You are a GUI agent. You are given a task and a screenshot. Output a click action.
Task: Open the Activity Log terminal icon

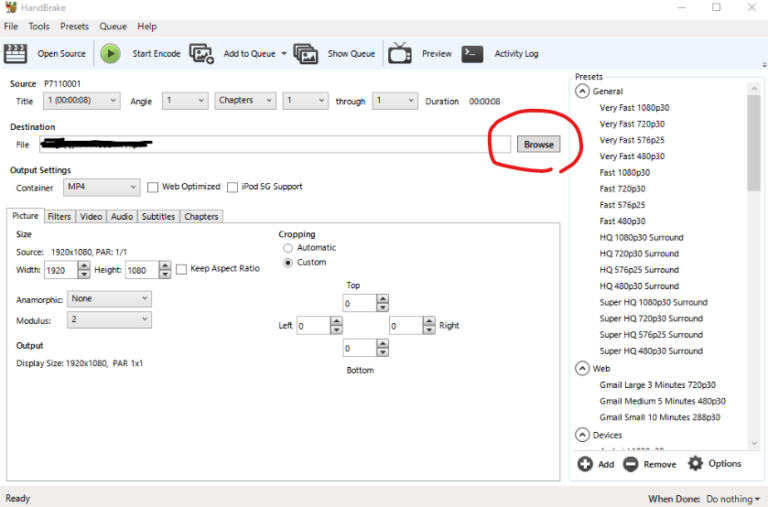tap(473, 54)
